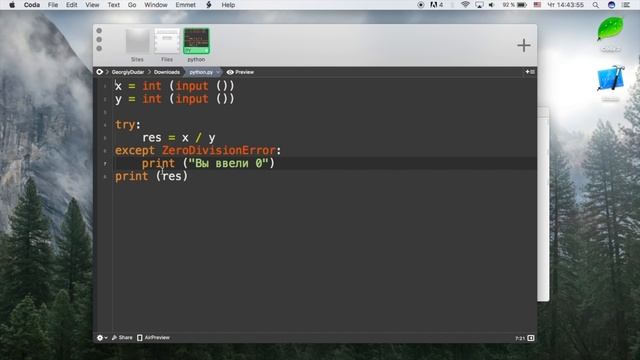Go to GeorgiyDudar folder in path bar

(128, 72)
